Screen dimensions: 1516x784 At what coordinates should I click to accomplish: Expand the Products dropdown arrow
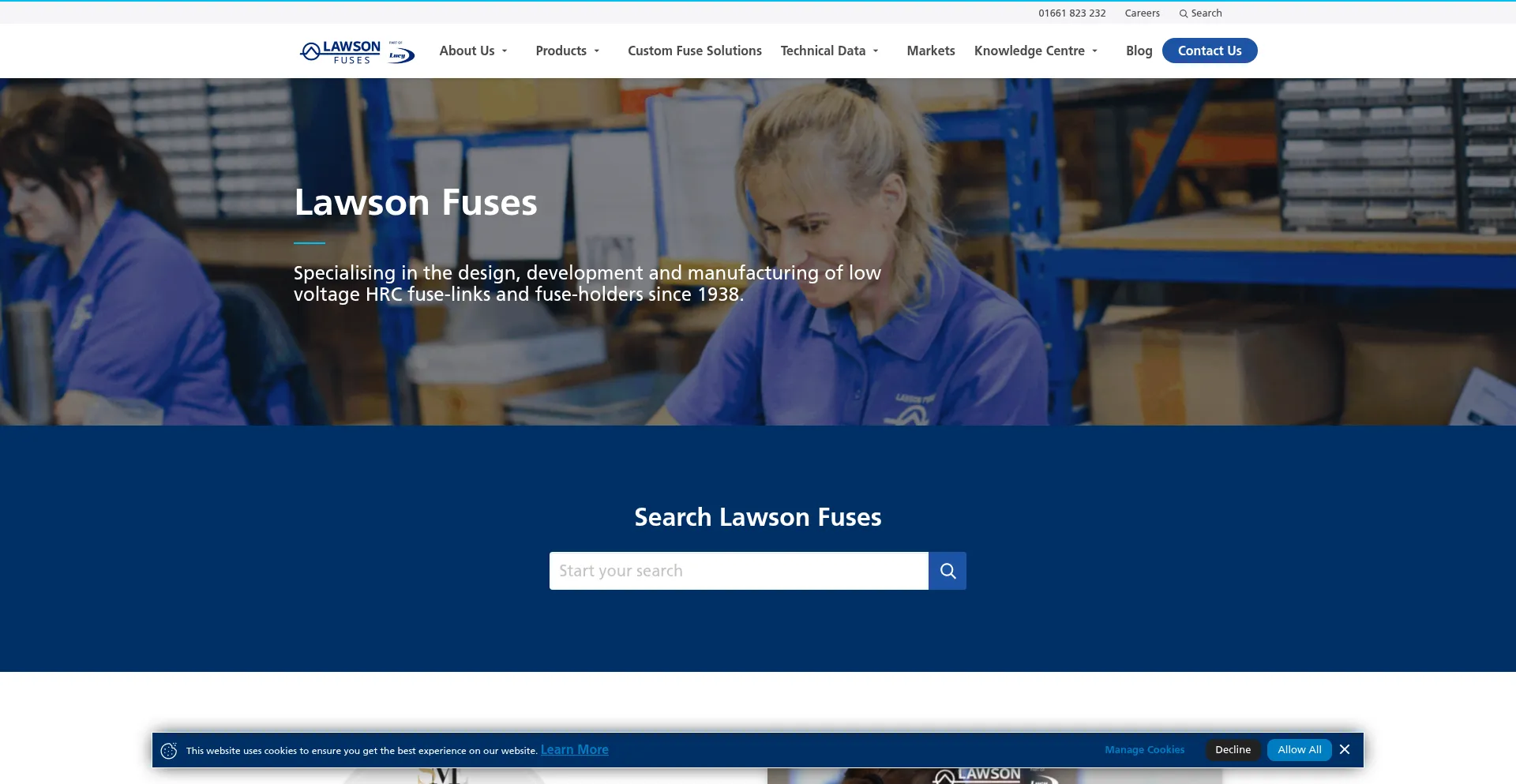click(x=597, y=51)
